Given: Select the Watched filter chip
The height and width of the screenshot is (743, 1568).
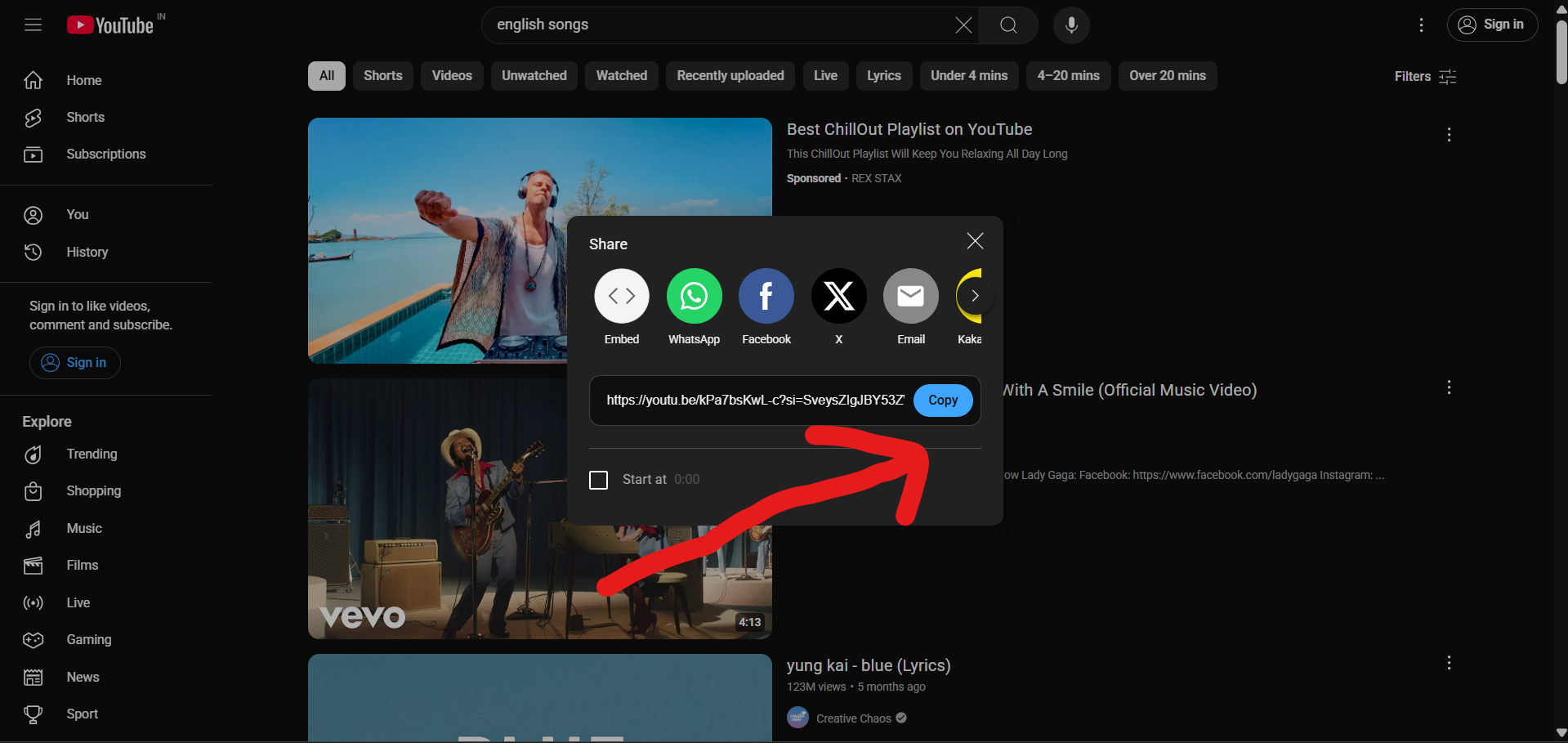Looking at the screenshot, I should [622, 76].
